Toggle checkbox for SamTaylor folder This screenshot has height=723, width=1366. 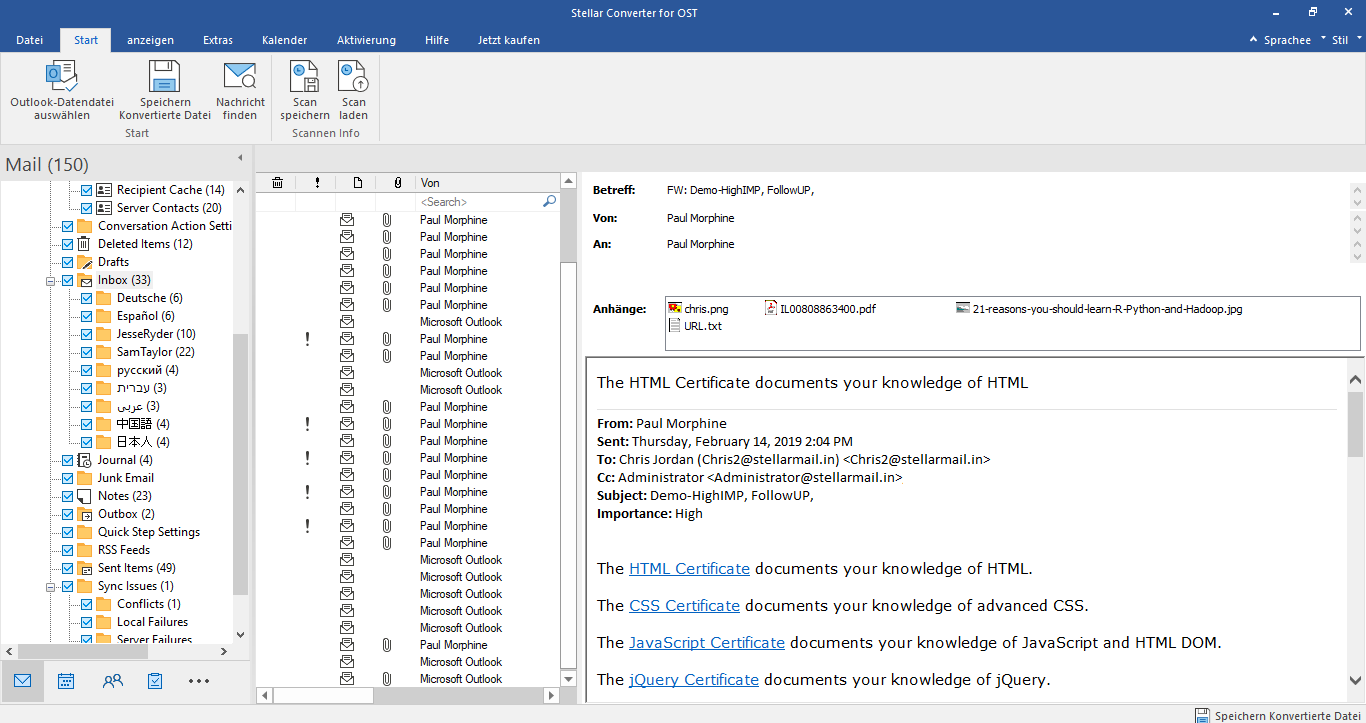tap(87, 352)
